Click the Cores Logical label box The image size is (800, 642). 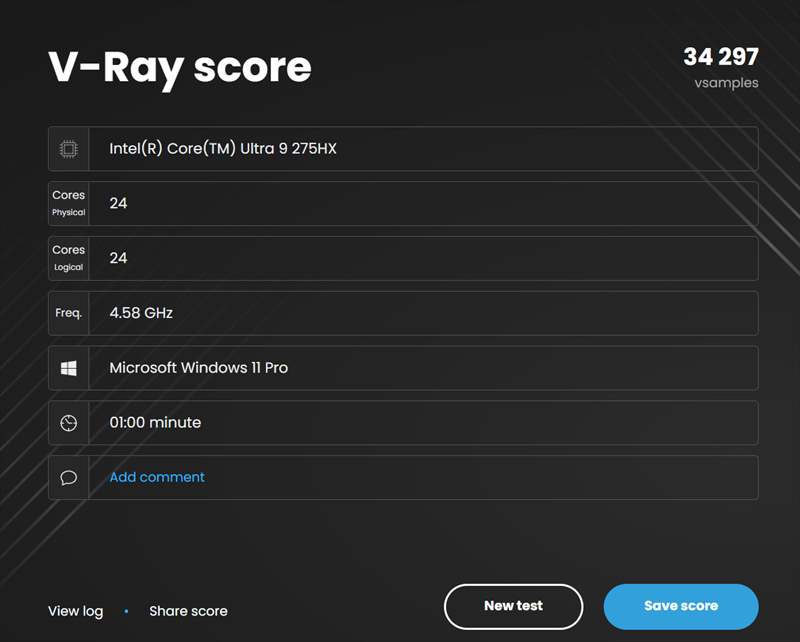coord(68,259)
